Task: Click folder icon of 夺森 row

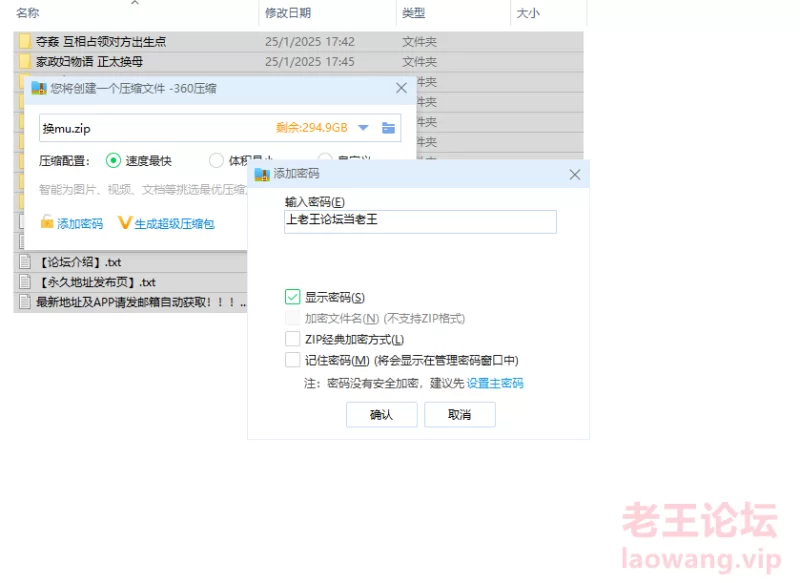Action: pos(25,41)
